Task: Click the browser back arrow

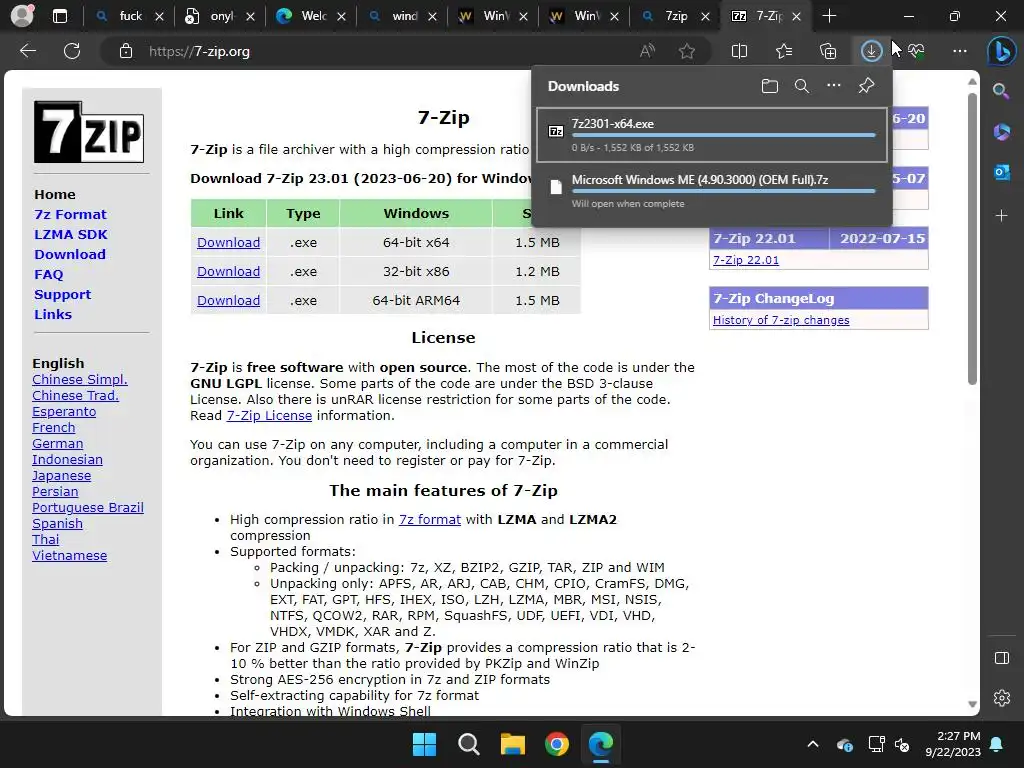Action: (x=27, y=51)
